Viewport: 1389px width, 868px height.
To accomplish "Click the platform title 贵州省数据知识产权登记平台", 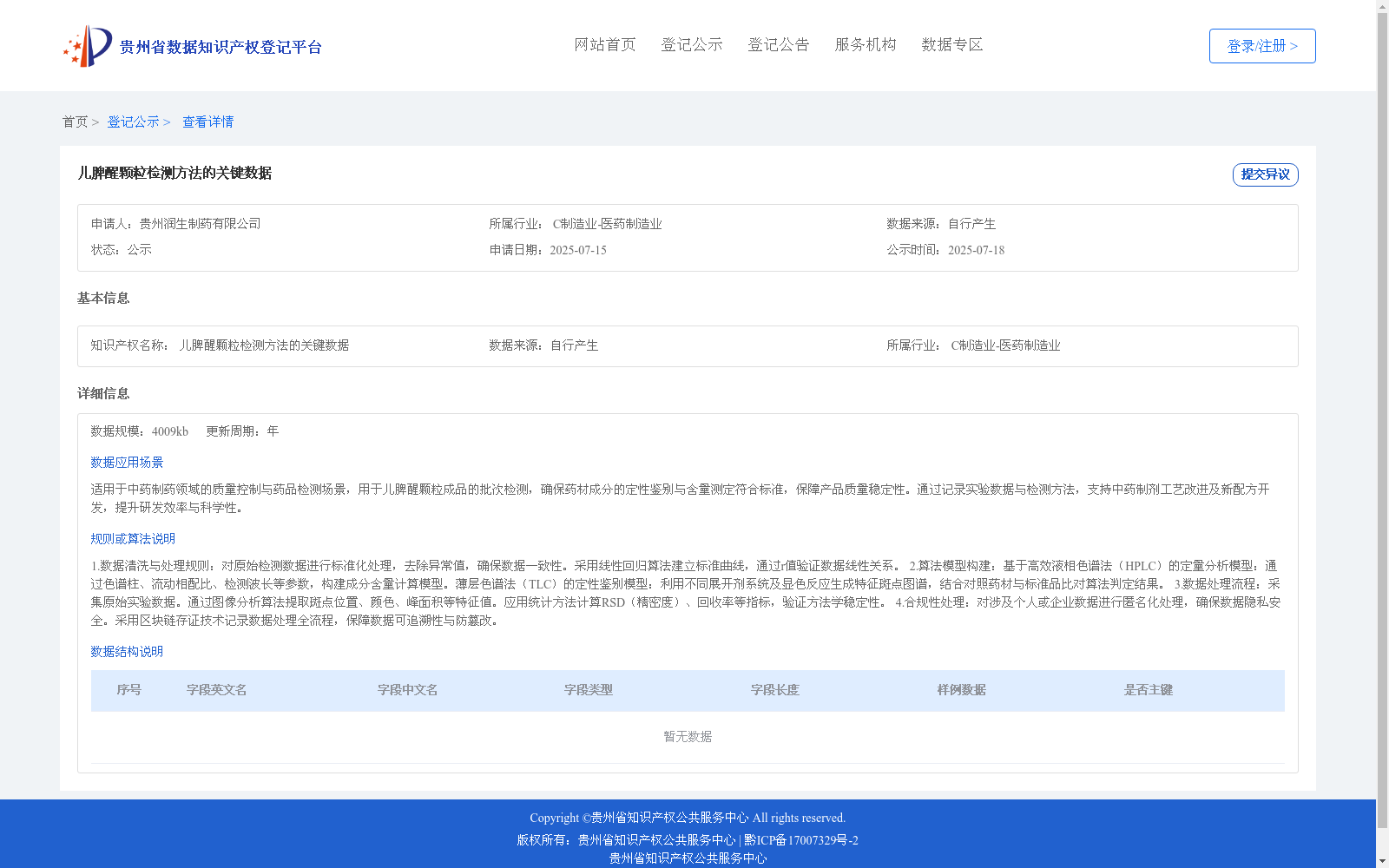I will tap(221, 47).
